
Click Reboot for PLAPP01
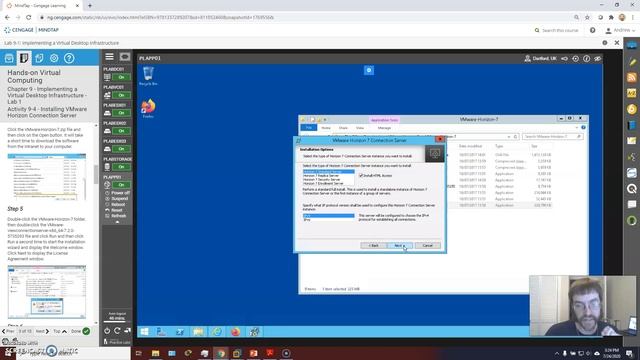click(x=116, y=204)
